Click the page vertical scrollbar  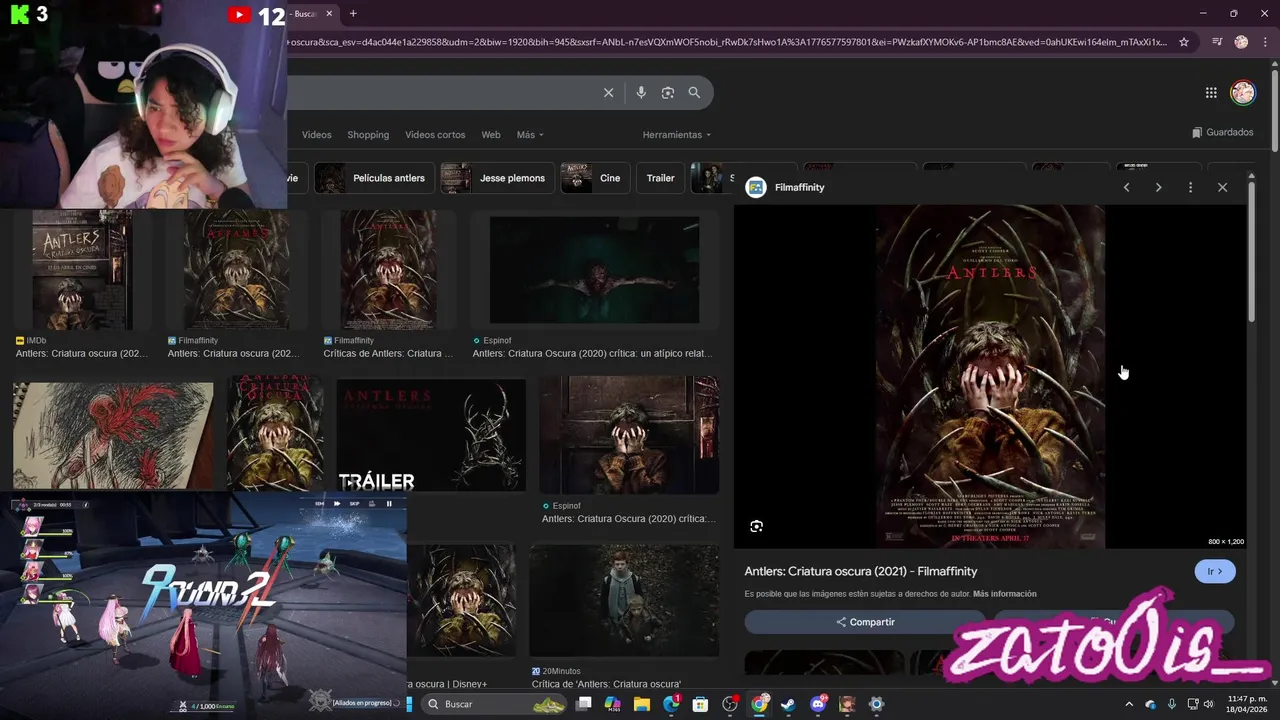point(1274,110)
